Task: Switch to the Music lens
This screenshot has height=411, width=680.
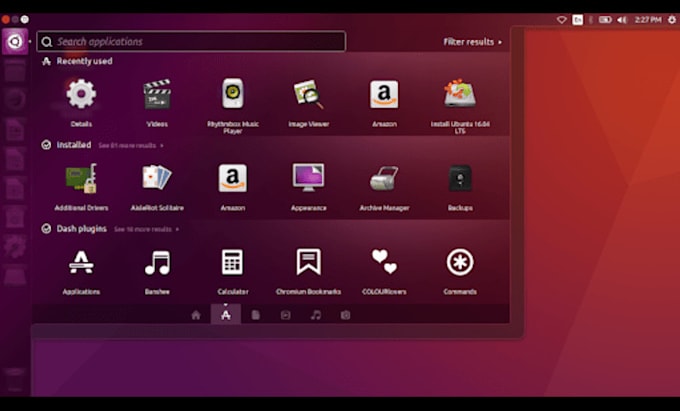Action: click(316, 315)
